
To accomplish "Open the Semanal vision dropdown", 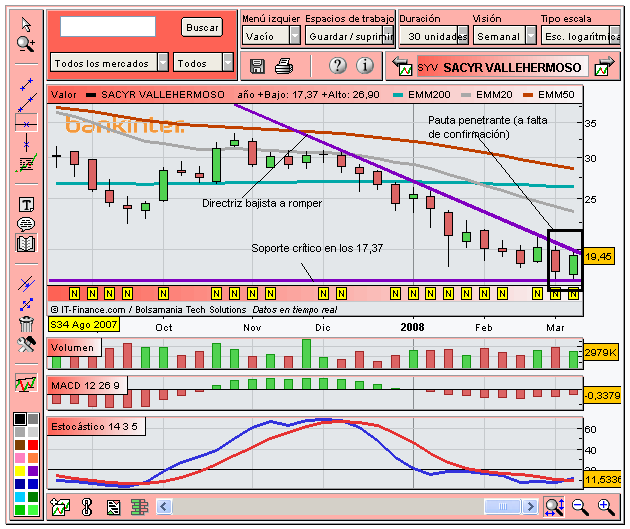I will (505, 36).
